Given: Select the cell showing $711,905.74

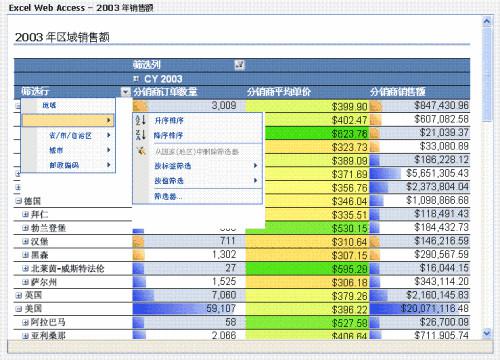Looking at the screenshot, I should [419, 335].
